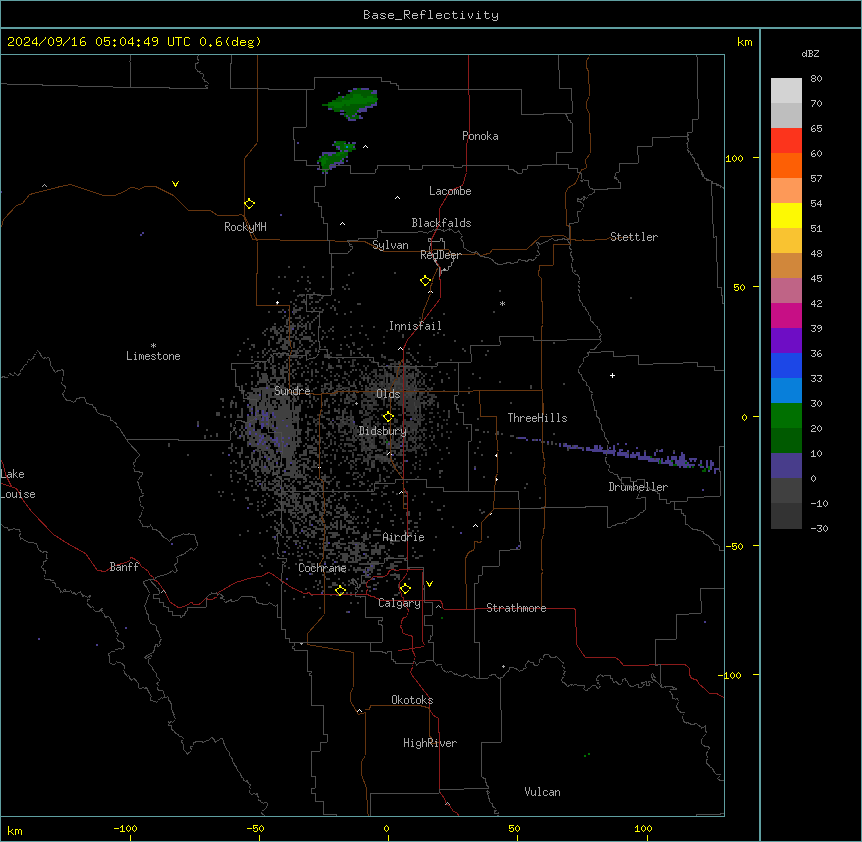This screenshot has width=862, height=842.
Task: Select the bright yellow swatch in dBZ legend
Action: point(786,215)
